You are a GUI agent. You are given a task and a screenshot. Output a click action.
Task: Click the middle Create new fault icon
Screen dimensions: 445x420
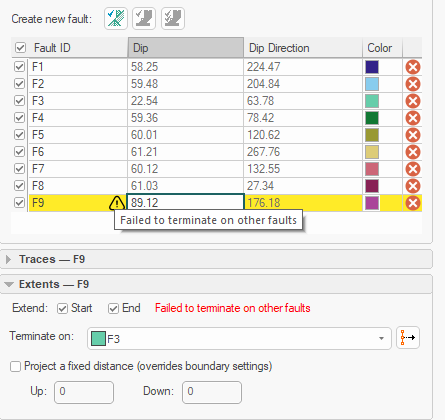[x=144, y=18]
